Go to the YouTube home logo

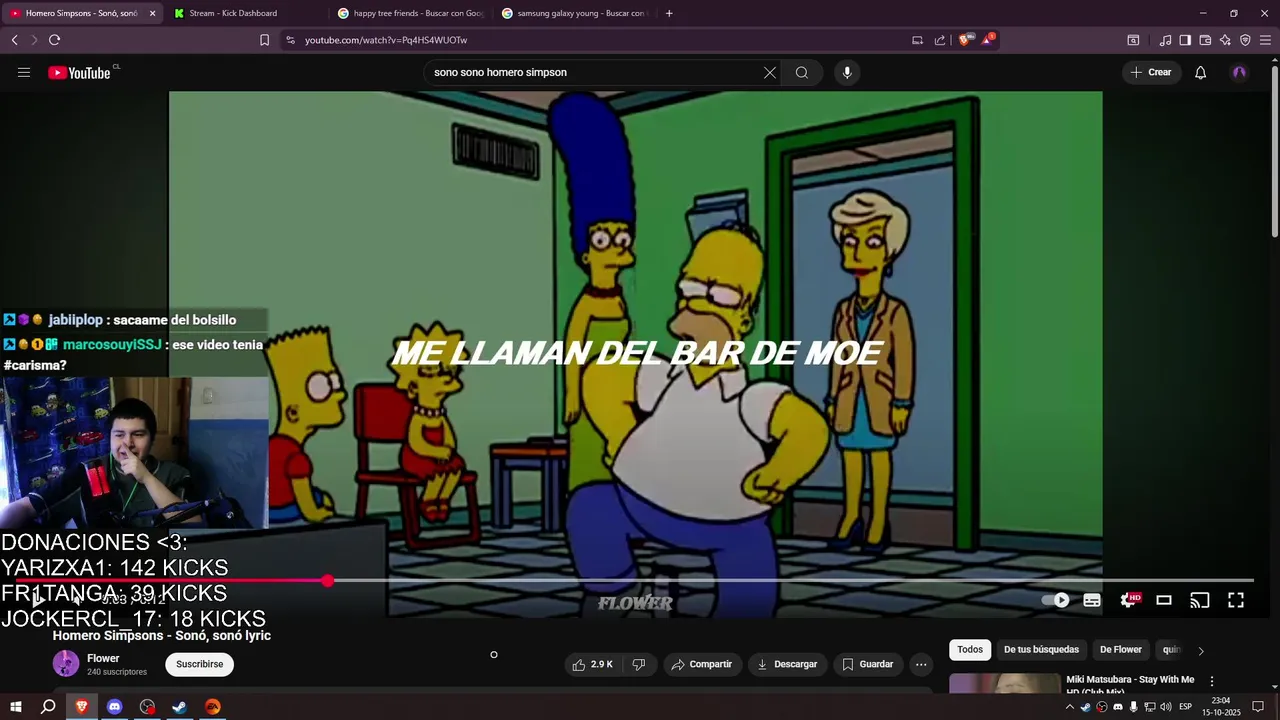[79, 72]
